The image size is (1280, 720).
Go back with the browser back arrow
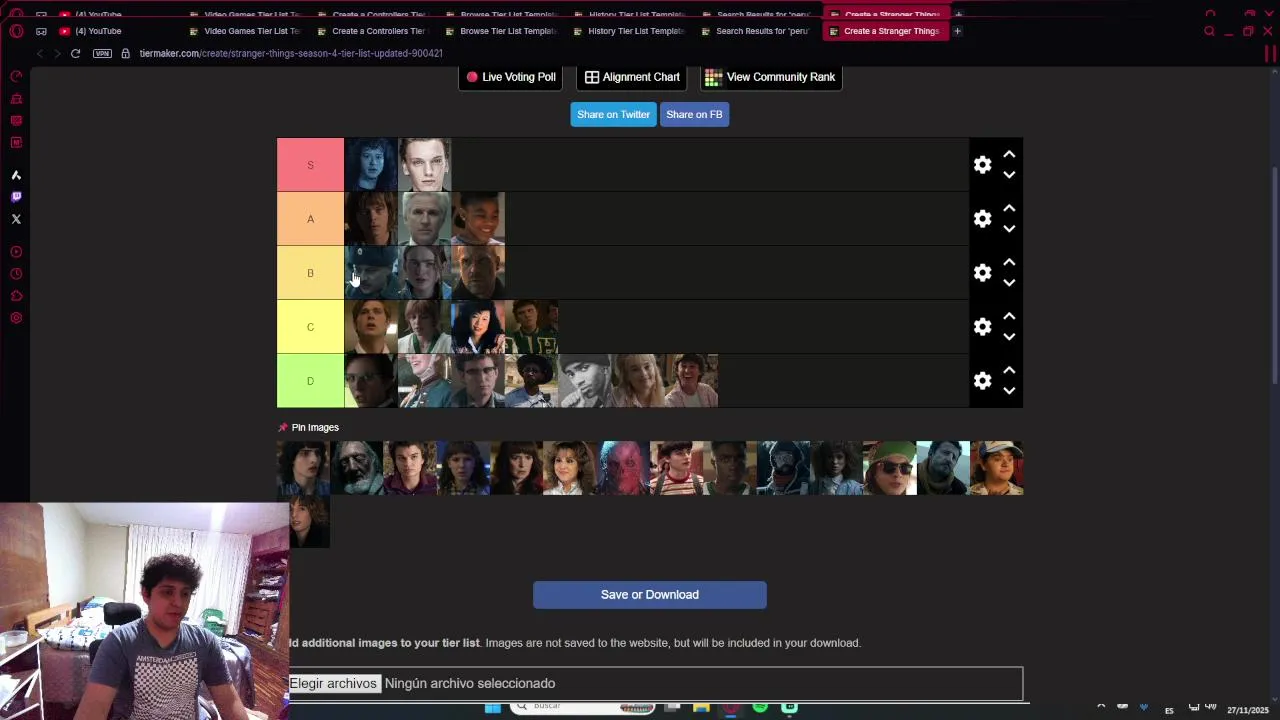coord(39,53)
